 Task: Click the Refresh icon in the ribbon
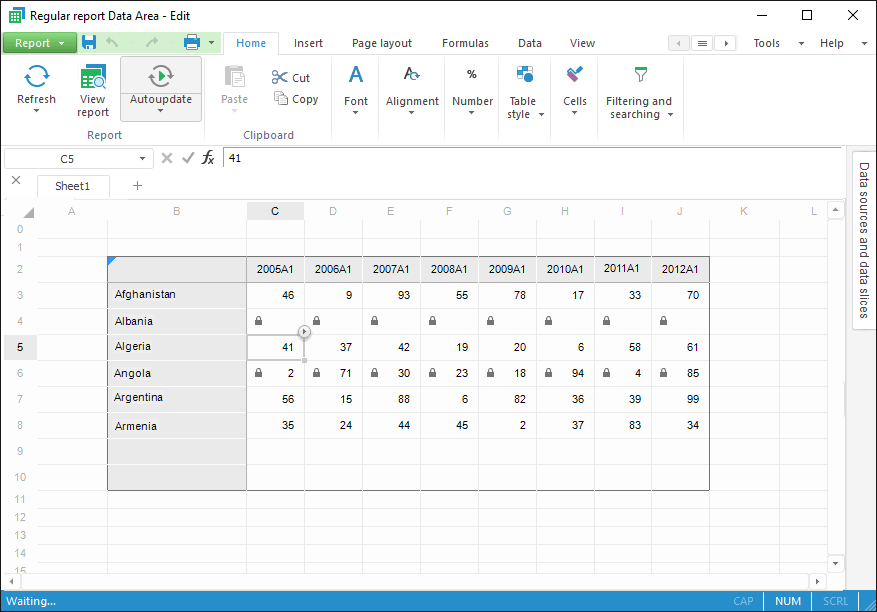[x=37, y=77]
